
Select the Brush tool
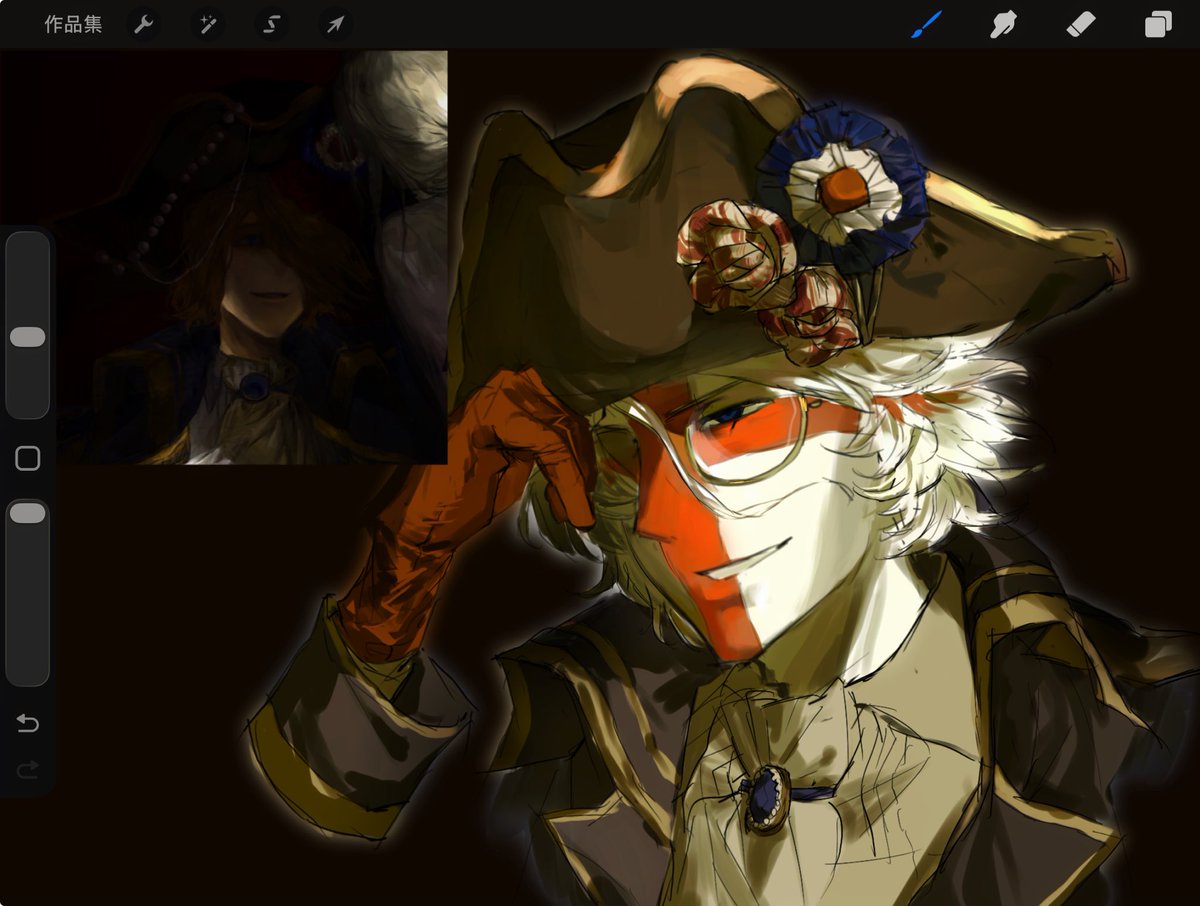click(926, 24)
